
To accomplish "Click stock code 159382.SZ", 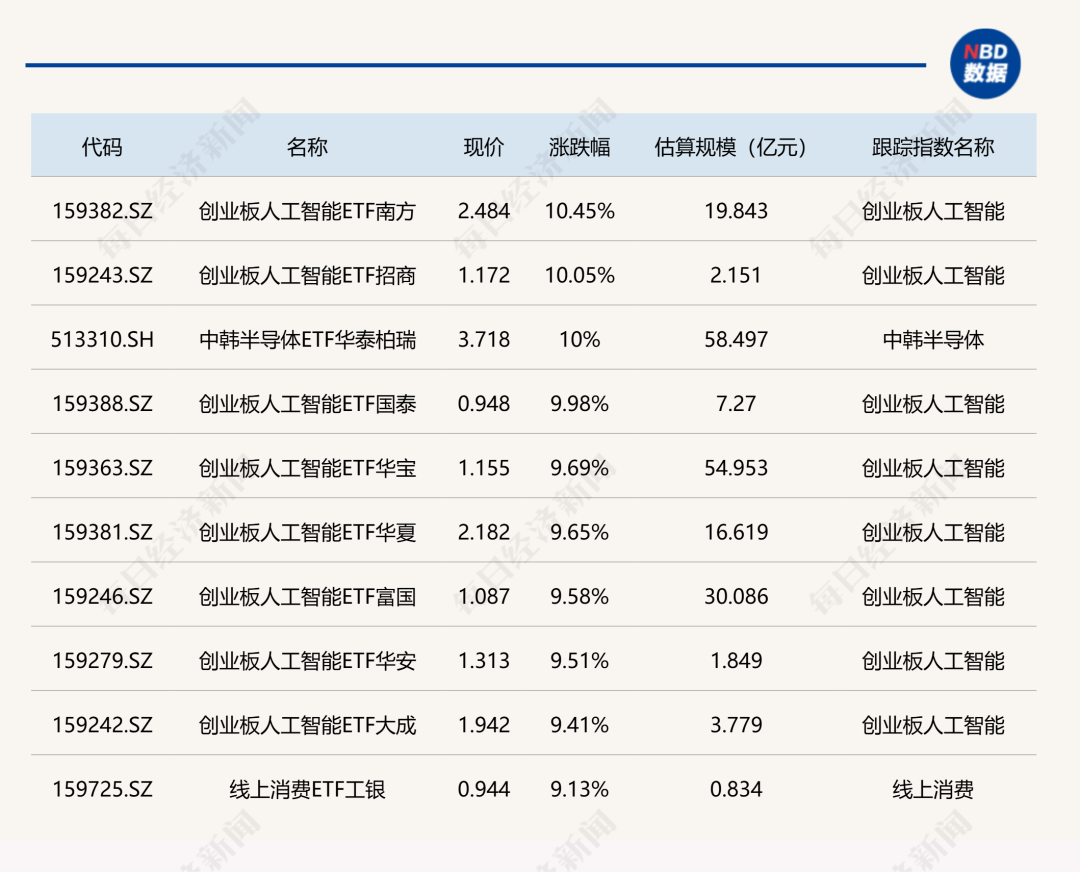I will click(102, 211).
